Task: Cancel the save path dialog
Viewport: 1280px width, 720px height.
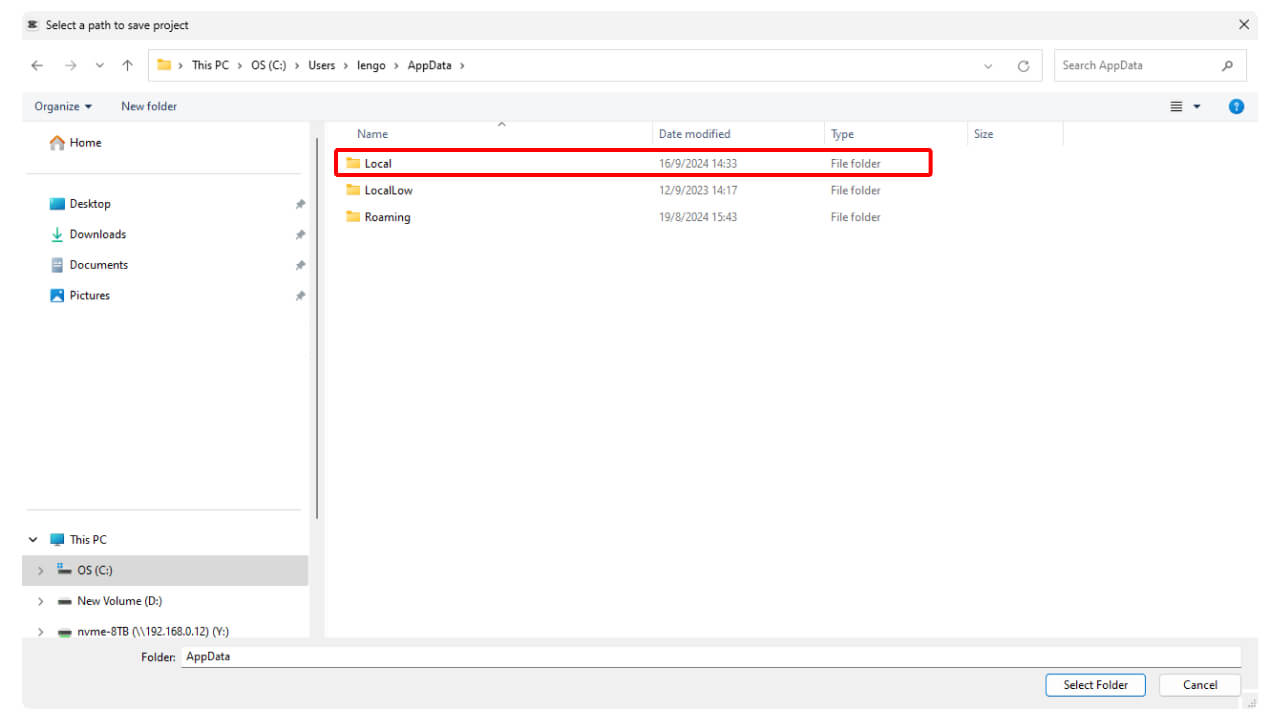Action: pos(1200,685)
